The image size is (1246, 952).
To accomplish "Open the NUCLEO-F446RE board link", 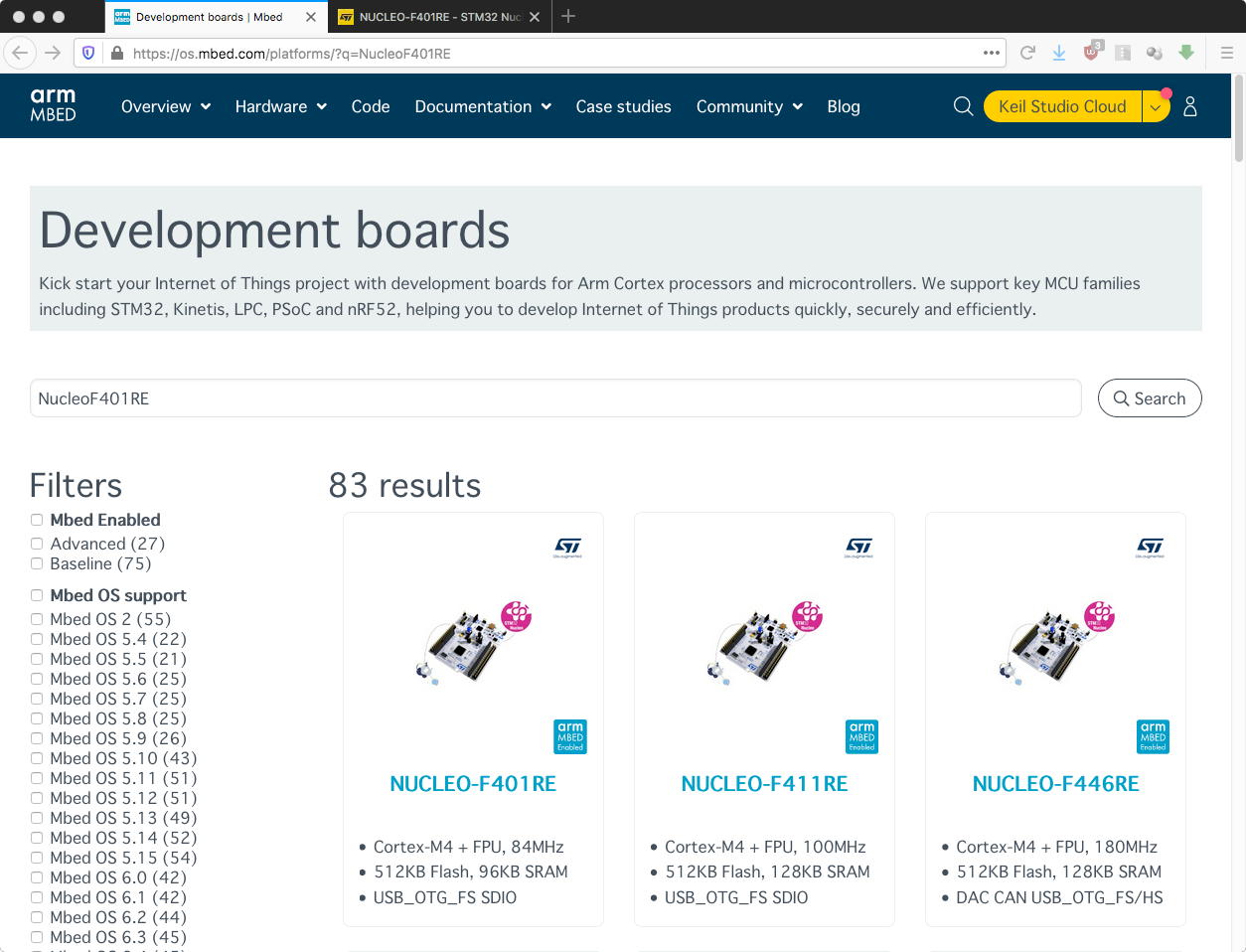I will click(1055, 783).
